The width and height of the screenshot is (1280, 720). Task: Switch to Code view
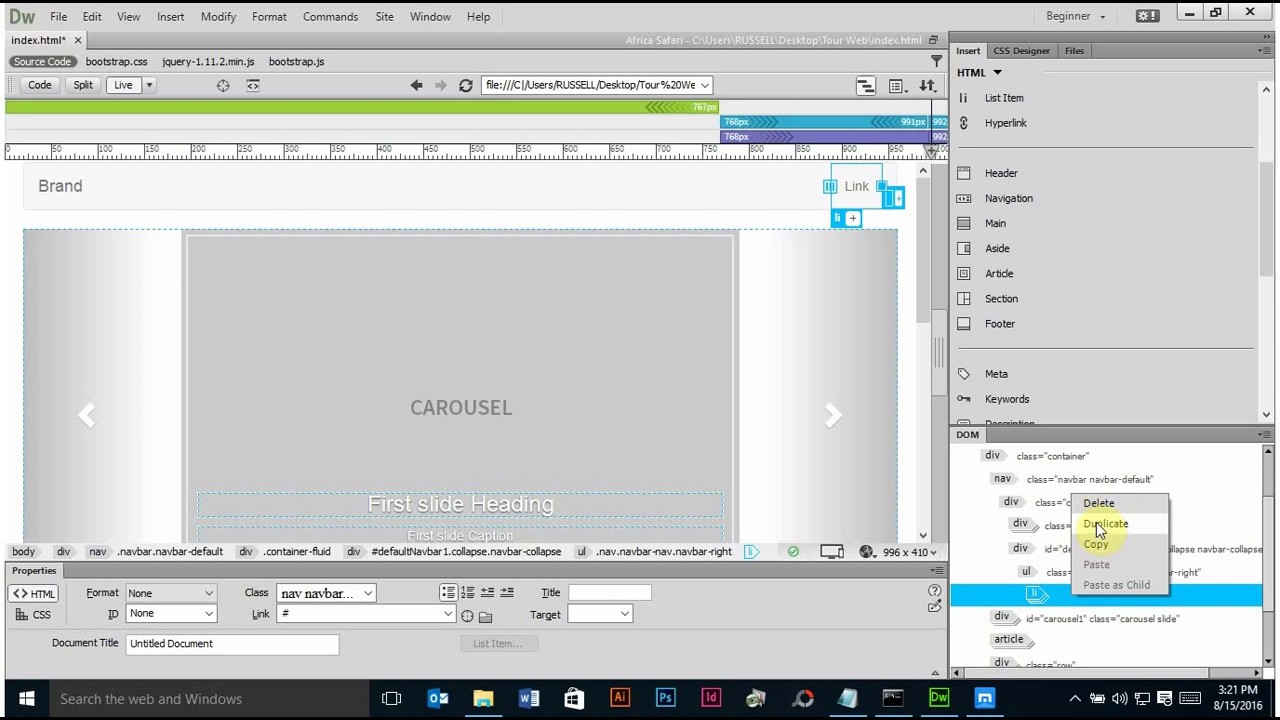[x=40, y=85]
